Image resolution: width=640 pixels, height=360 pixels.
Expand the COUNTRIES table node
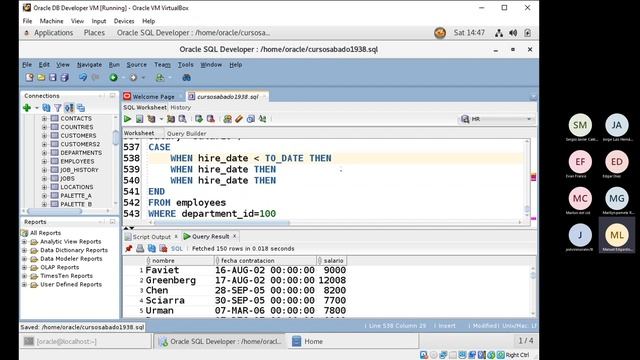[44, 127]
